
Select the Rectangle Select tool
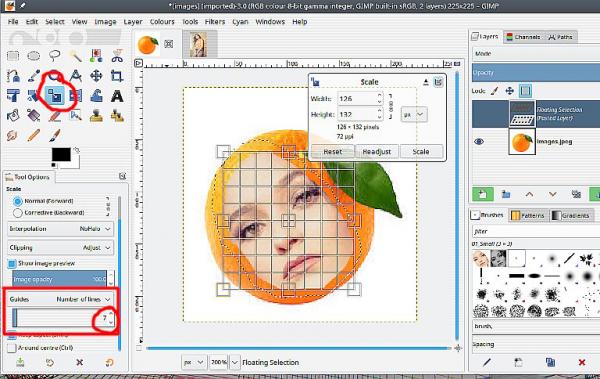[x=13, y=56]
